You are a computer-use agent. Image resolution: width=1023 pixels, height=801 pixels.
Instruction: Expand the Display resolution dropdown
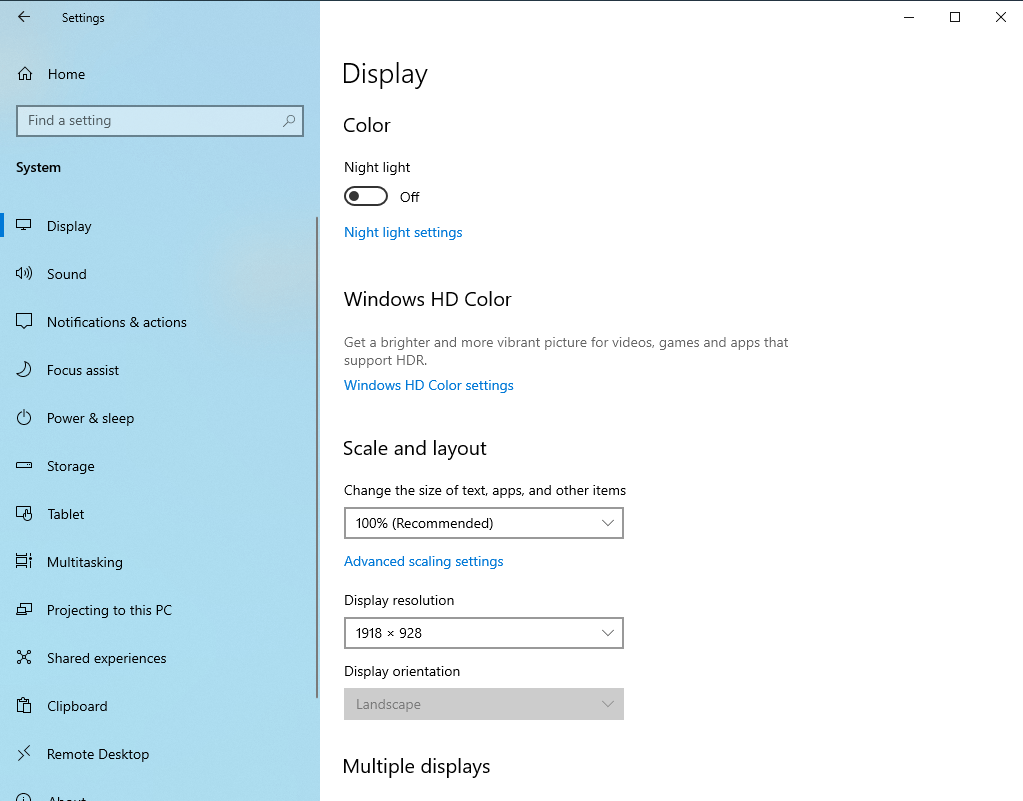tap(483, 633)
